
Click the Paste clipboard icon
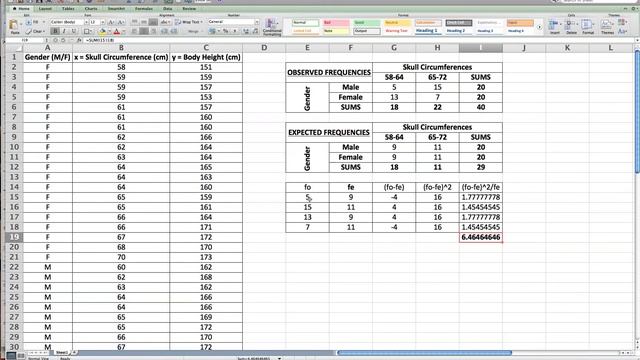pos(14,25)
